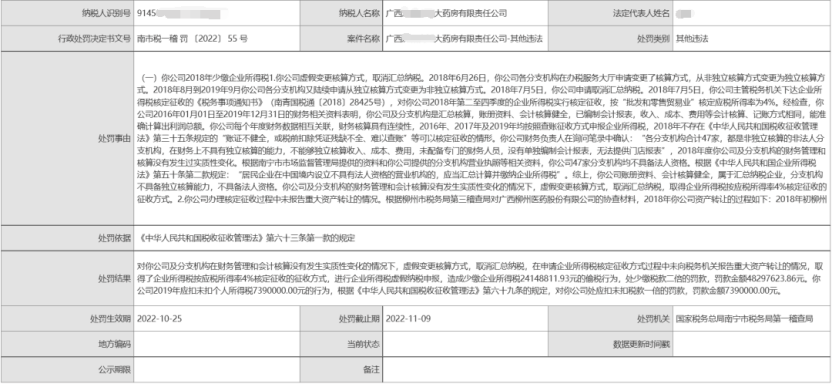Click the empty 备注 field
This screenshot has width=832, height=384.
click(607, 370)
